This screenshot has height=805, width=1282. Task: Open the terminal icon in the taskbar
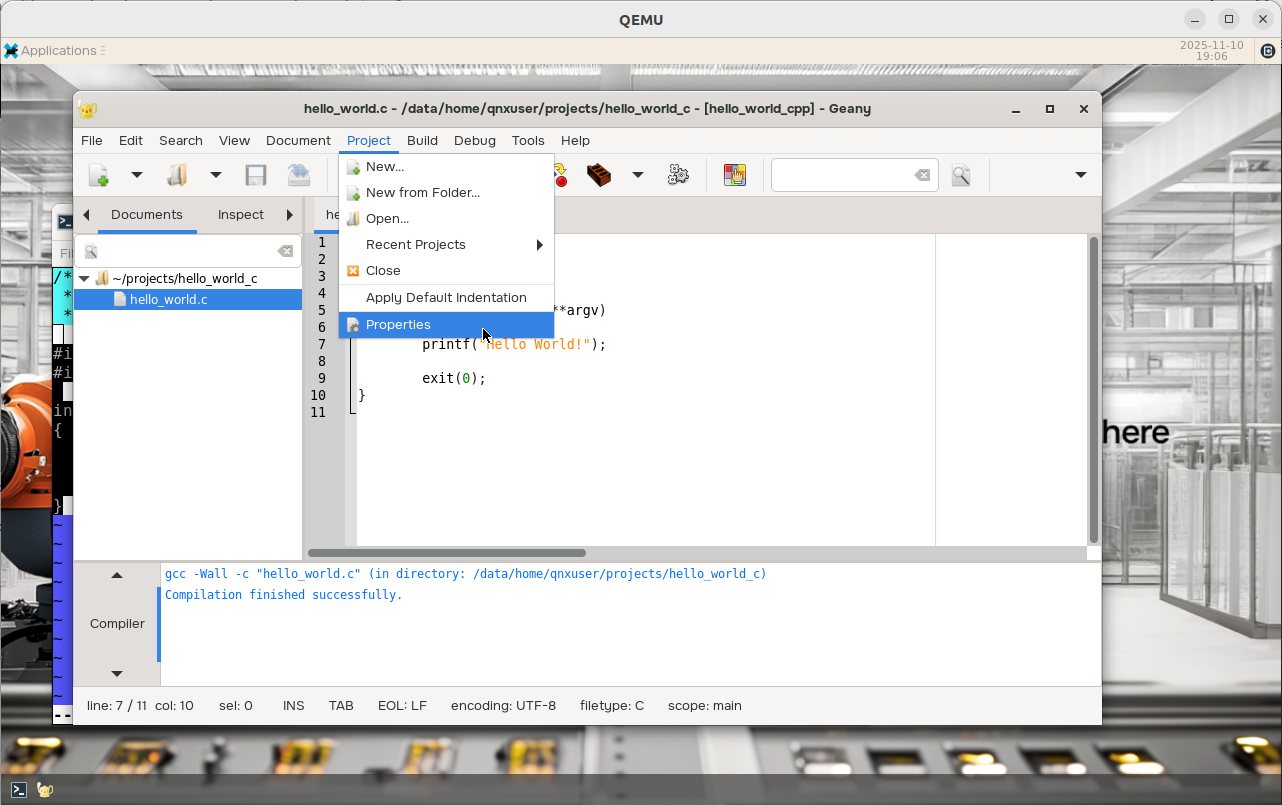coord(18,789)
